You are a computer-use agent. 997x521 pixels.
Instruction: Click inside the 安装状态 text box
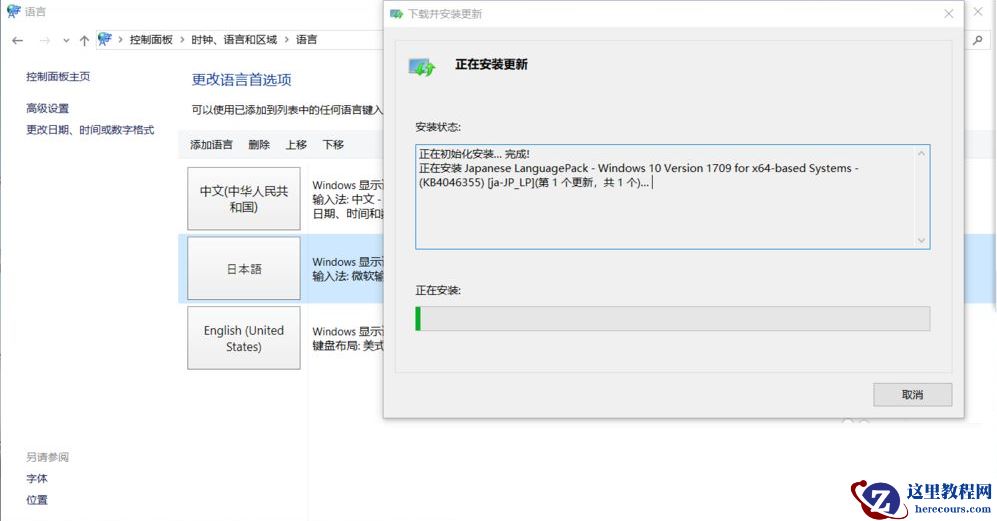(673, 197)
